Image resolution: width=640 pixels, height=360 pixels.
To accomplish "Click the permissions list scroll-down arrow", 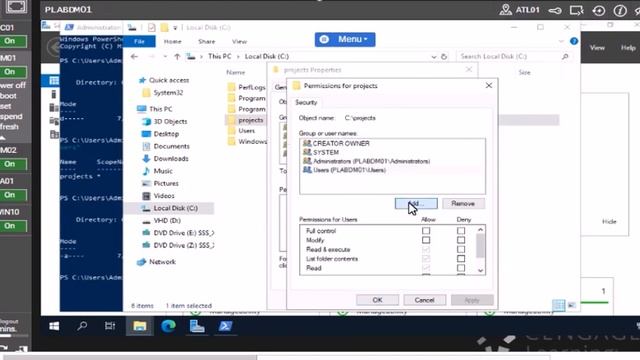I will 480,270.
